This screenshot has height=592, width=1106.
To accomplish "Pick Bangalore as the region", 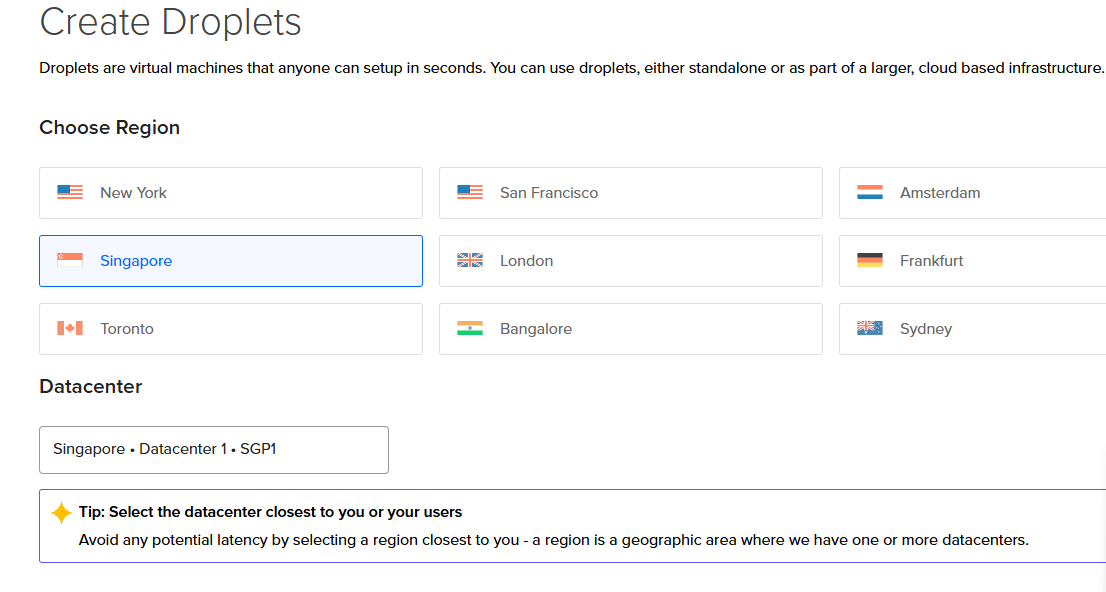I will pyautogui.click(x=630, y=329).
